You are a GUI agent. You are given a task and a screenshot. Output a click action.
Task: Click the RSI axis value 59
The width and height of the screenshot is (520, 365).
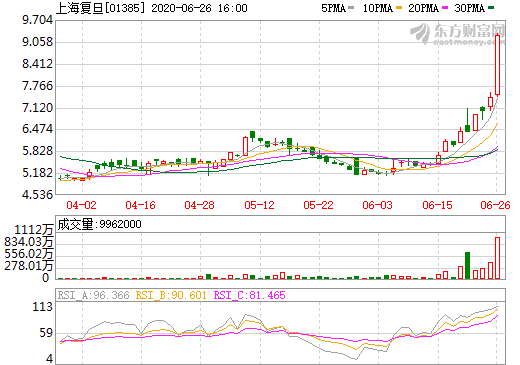(x=46, y=333)
